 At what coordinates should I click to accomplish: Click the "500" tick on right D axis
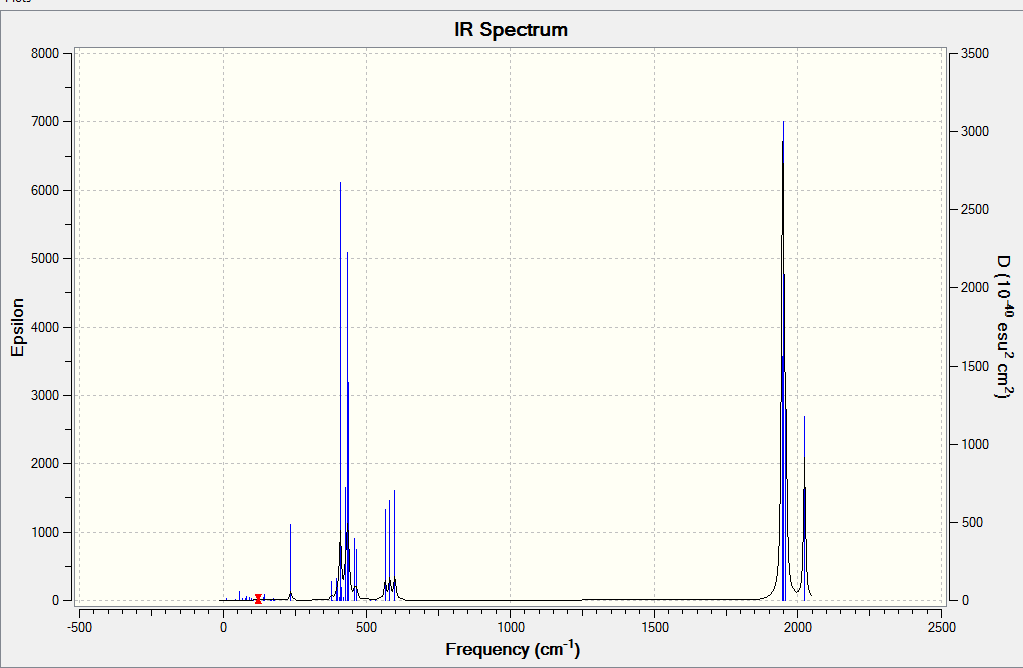point(971,523)
